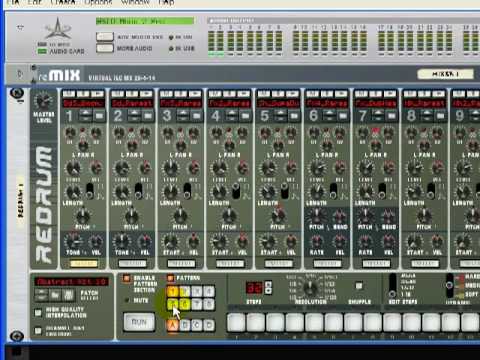Increase the Steps count stepper
Screen dimensions: 480x360
tap(268, 284)
